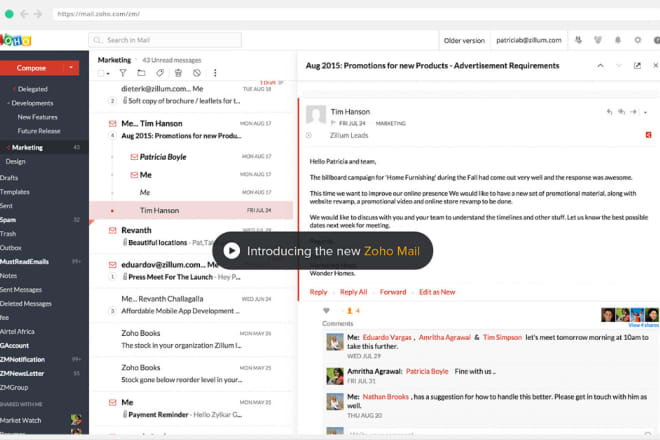This screenshot has width=660, height=440.
Task: Click the move-to-folder icon in toolbar
Action: coord(141,73)
